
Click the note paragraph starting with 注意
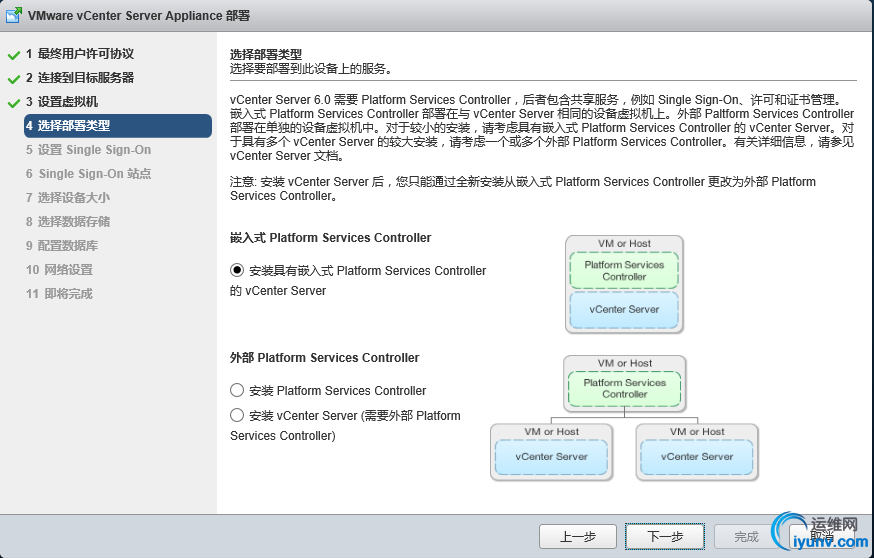point(523,189)
